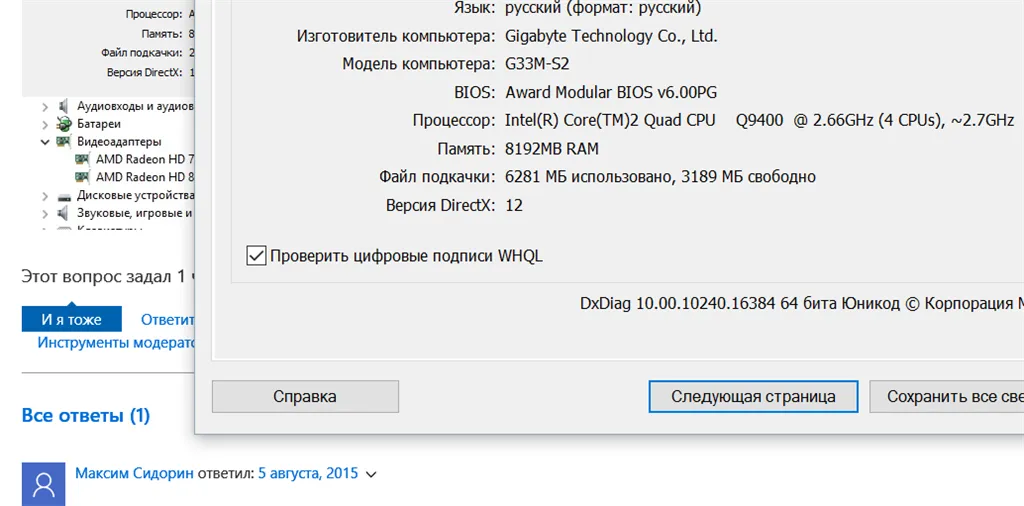
Task: Expand the Аудиовходы tree node
Action: pyautogui.click(x=45, y=106)
